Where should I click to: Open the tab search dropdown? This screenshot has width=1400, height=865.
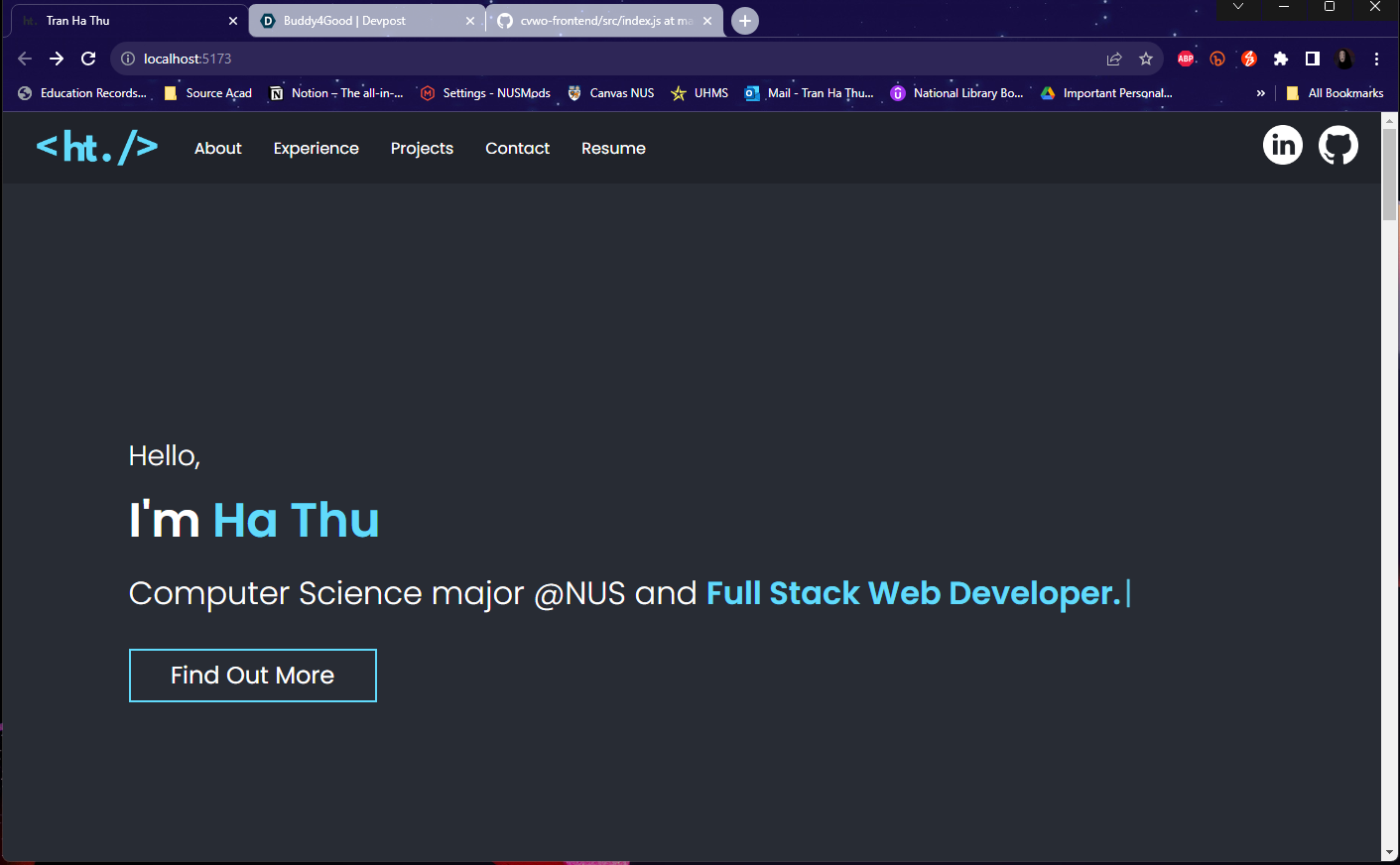(1238, 7)
